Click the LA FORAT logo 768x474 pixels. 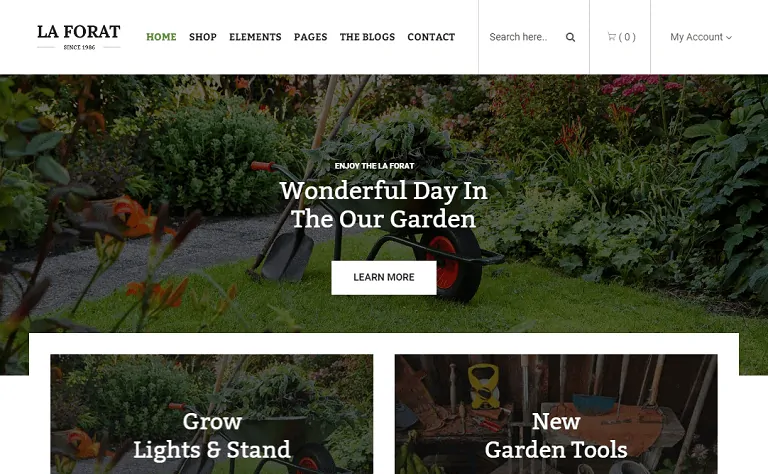pos(78,37)
